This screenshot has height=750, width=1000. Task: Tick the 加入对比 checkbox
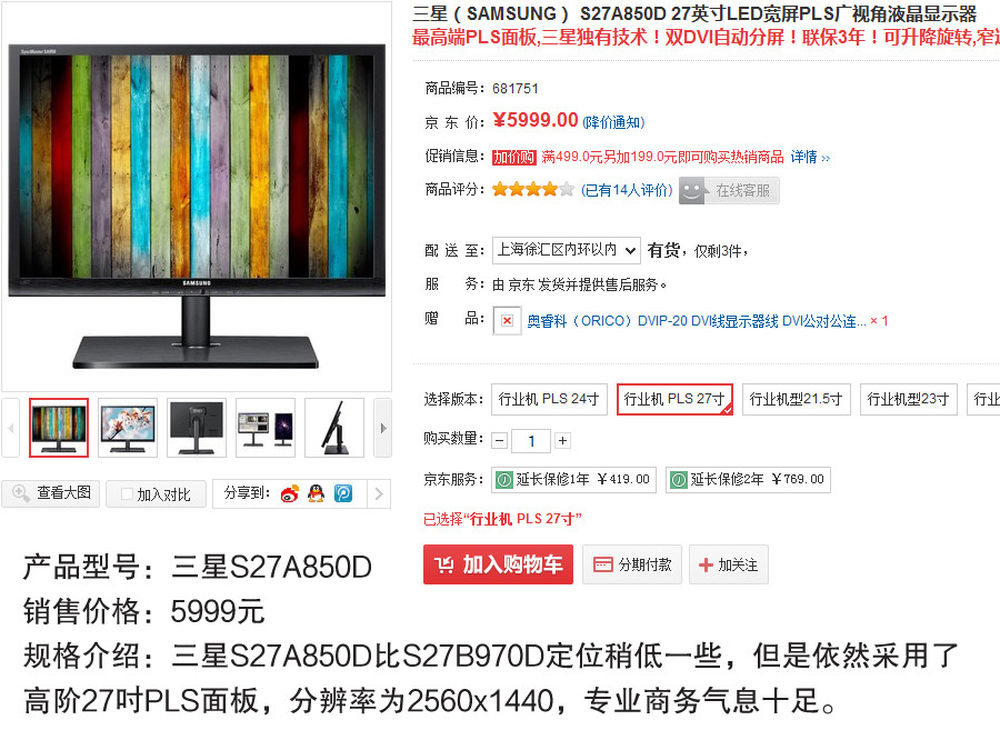tap(126, 494)
